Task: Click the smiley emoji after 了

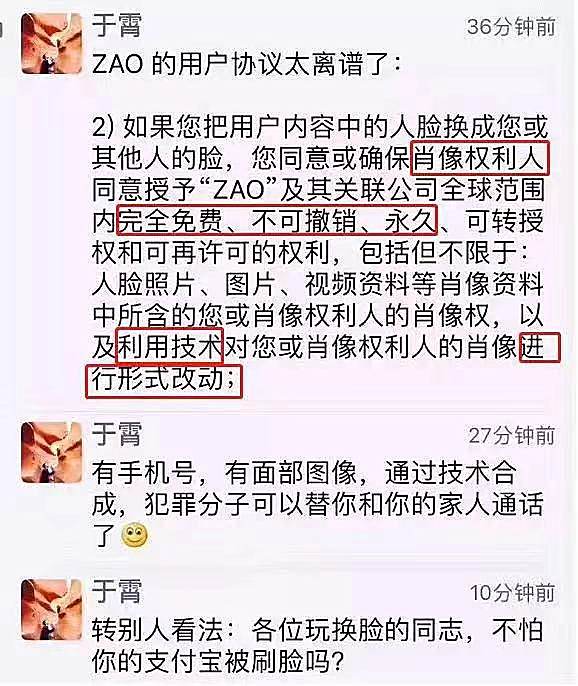Action: click(134, 536)
